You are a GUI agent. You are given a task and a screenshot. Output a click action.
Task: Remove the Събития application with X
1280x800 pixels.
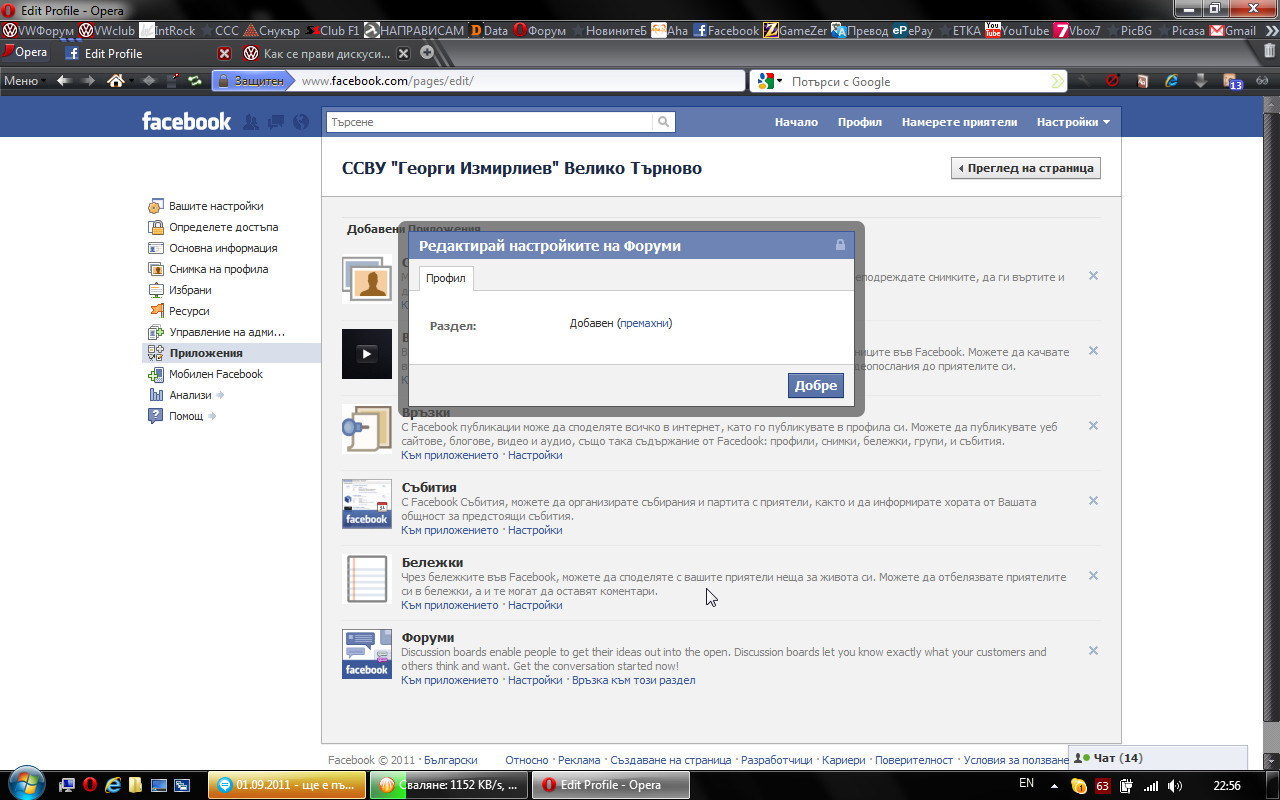point(1093,501)
